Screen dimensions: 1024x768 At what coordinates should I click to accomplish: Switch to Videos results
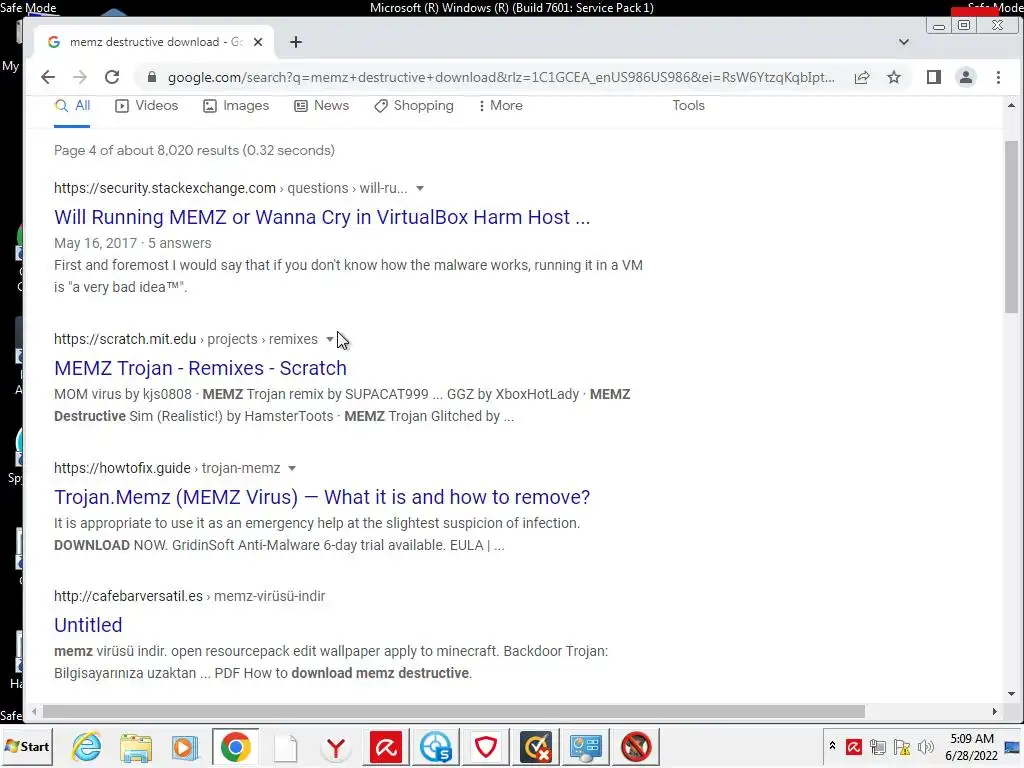tap(146, 106)
